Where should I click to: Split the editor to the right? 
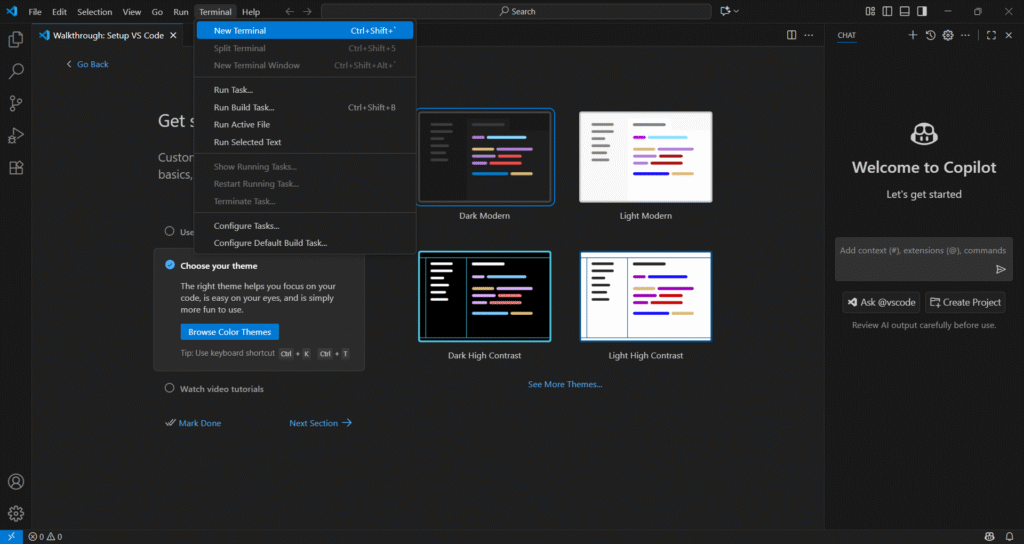(792, 35)
